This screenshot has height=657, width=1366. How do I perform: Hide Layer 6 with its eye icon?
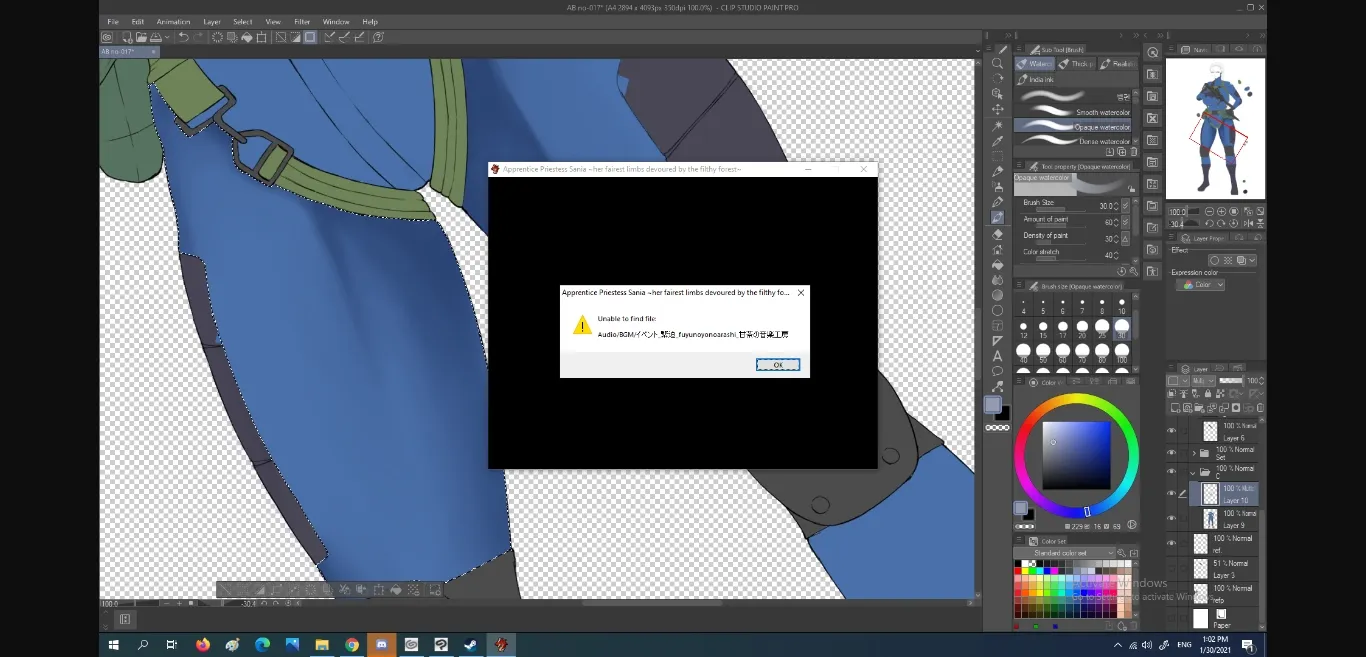[x=1171, y=431]
